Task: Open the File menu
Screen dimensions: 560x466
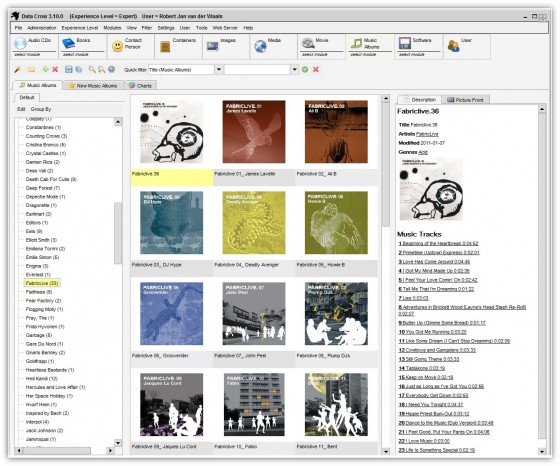Action: coord(19,28)
